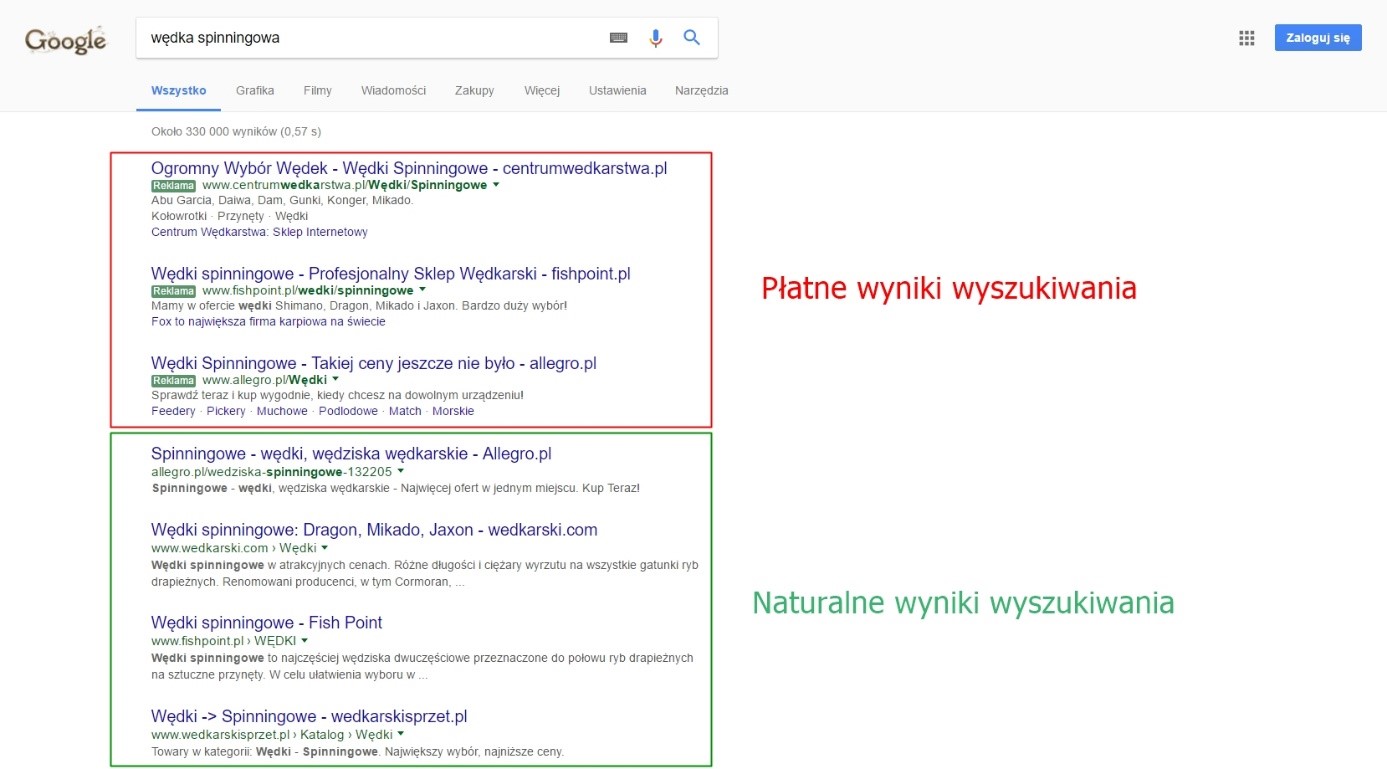The image size is (1387, 769).
Task: Expand arrow beside www.allegro.pl/Wędki ad URL
Action: (x=335, y=380)
